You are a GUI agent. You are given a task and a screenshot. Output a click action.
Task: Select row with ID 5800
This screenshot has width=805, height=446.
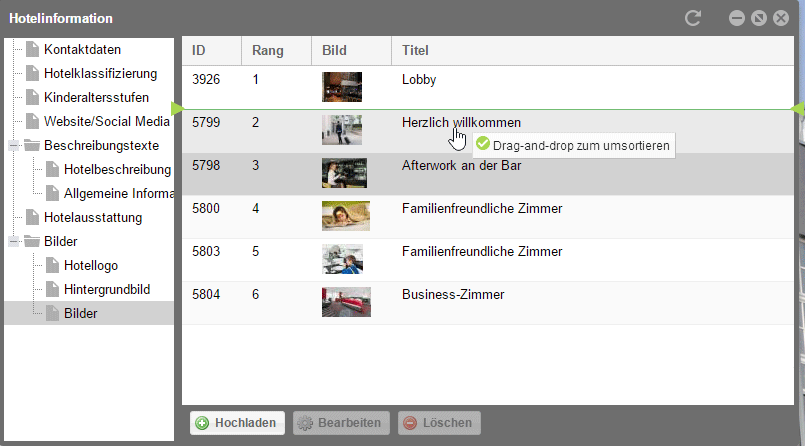488,217
